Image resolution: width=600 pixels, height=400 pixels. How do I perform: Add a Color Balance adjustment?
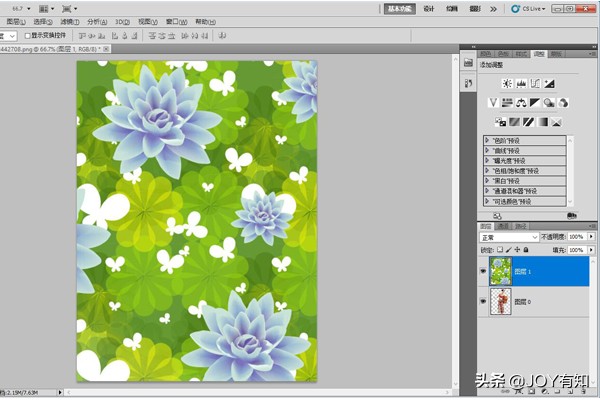pos(521,103)
